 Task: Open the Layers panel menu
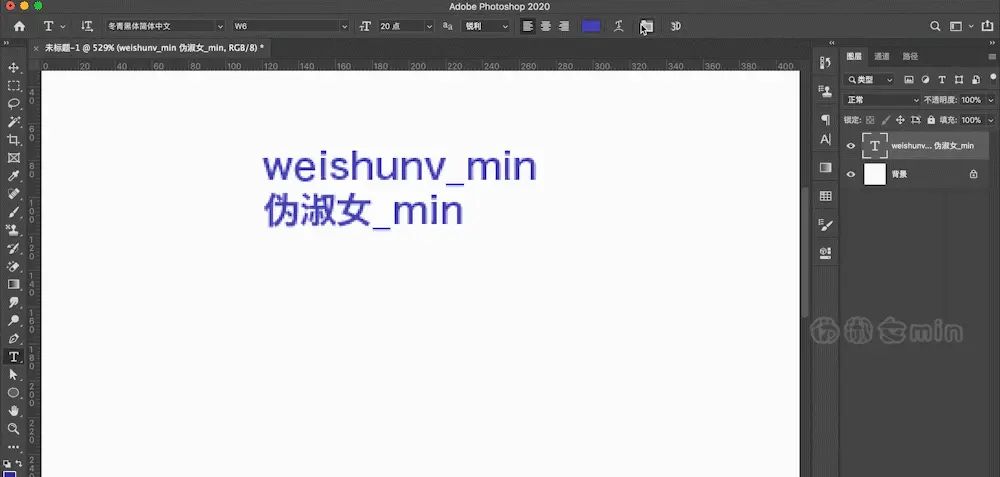[x=992, y=56]
